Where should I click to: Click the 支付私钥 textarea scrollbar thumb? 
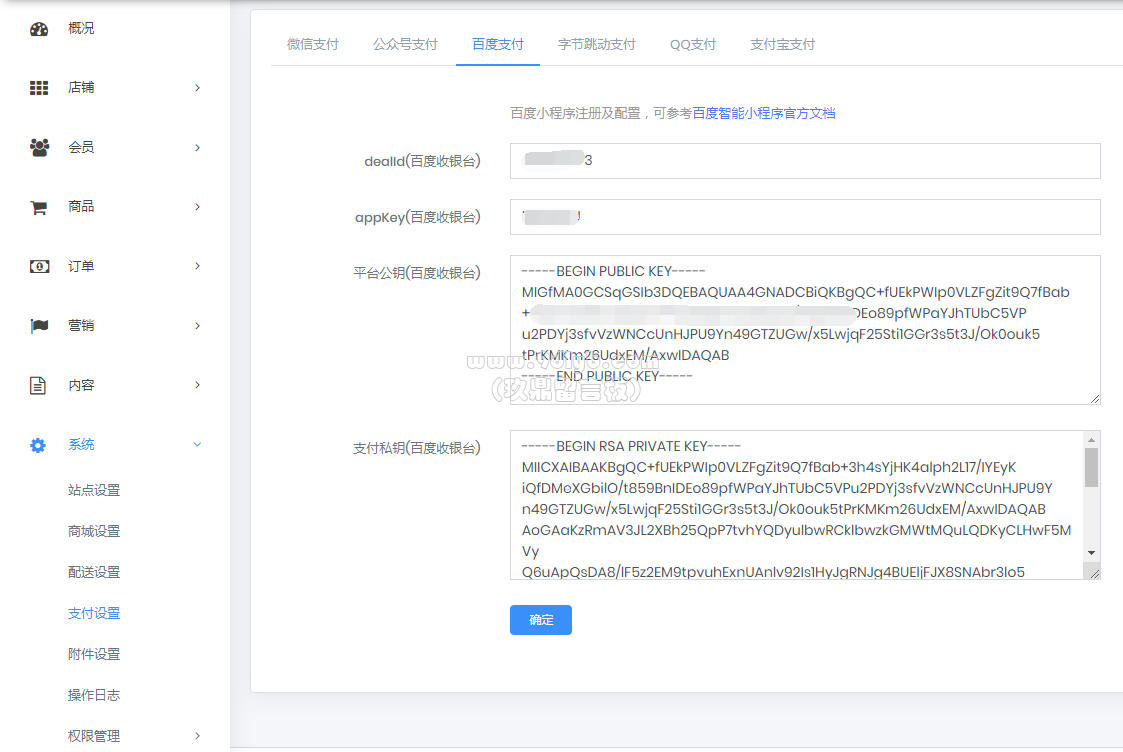(x=1091, y=468)
